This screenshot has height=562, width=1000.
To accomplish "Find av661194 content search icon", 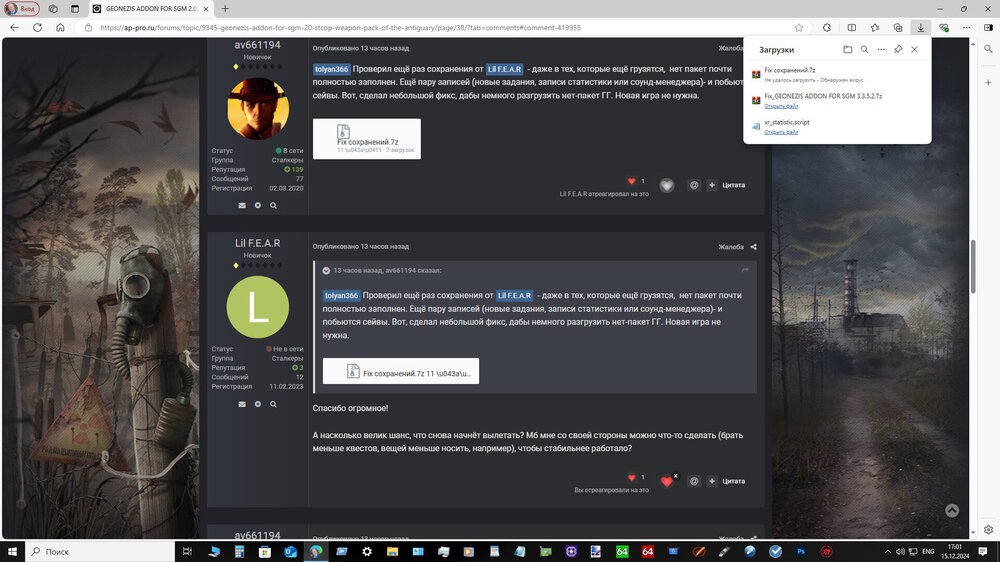I will [273, 205].
